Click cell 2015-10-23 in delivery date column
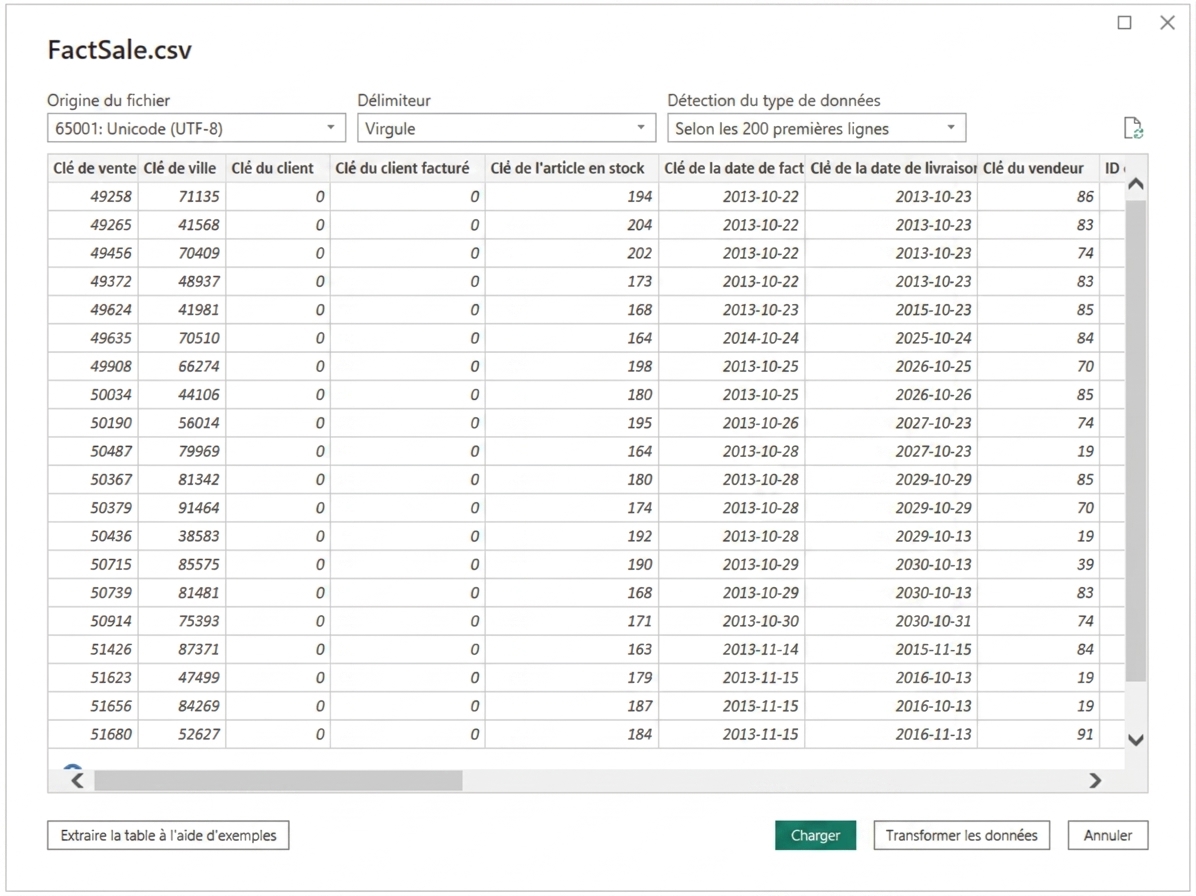The image size is (1196, 896). pos(891,309)
